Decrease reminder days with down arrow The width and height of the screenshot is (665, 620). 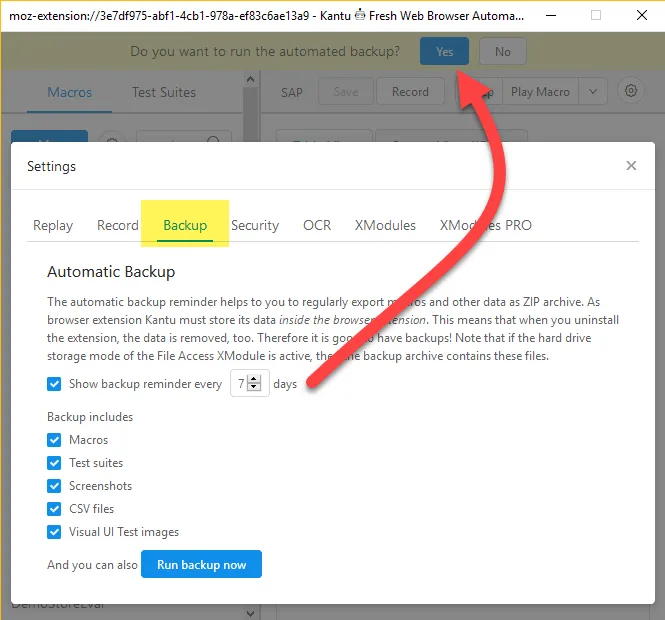coord(254,387)
